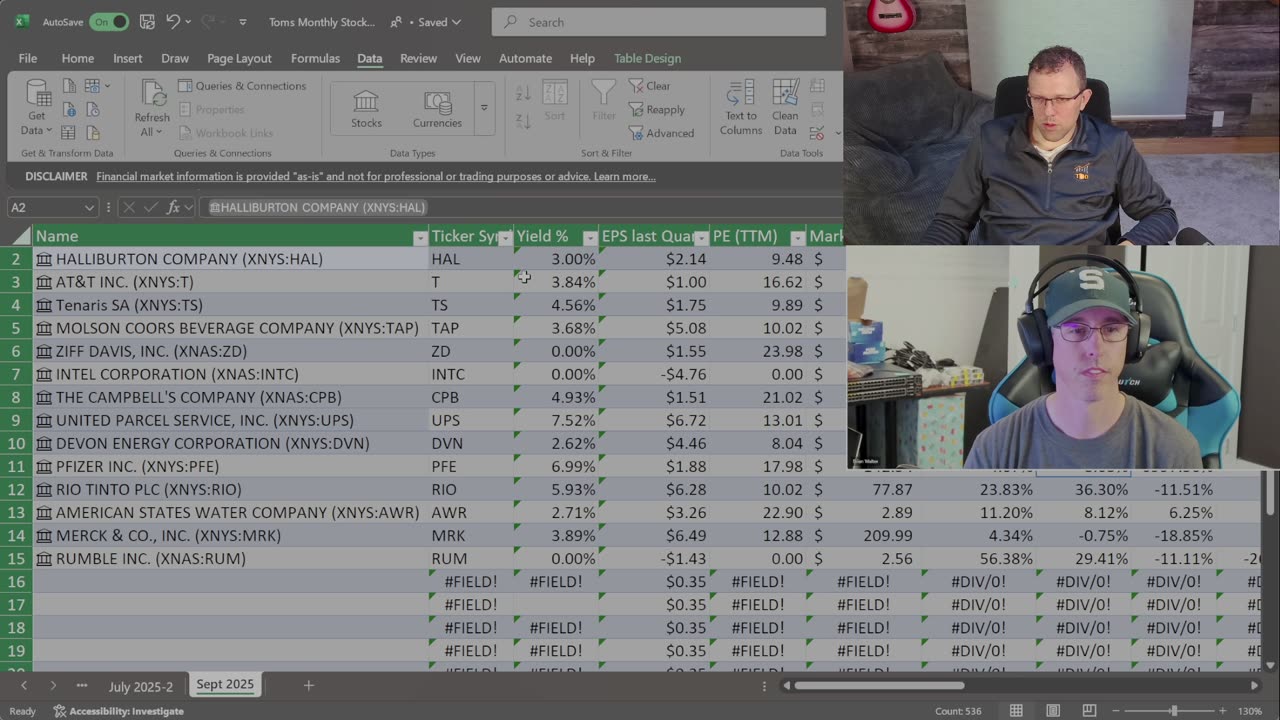Click the formula bar text
Image resolution: width=1280 pixels, height=720 pixels.
click(x=318, y=207)
